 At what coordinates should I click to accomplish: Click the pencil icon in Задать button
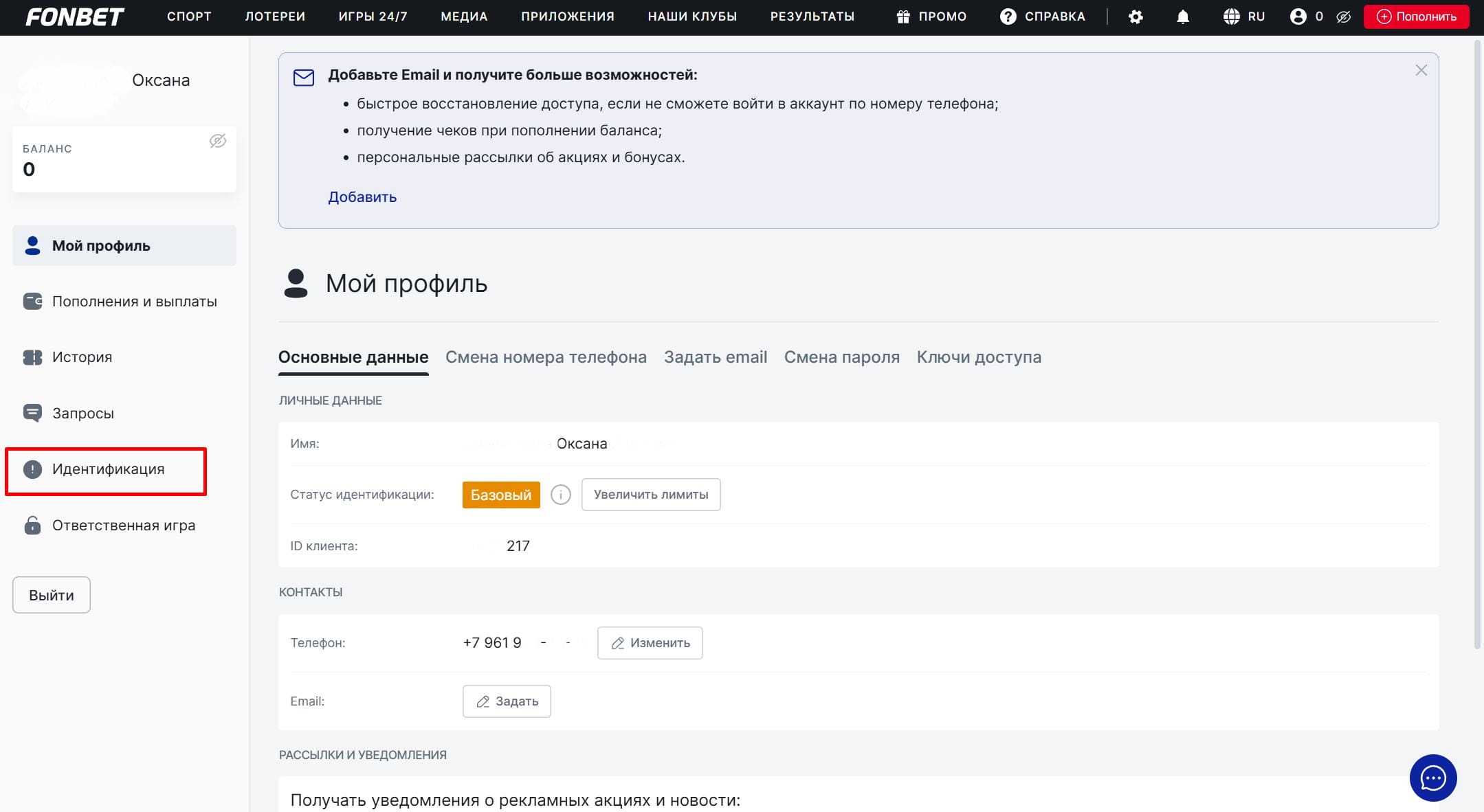click(x=483, y=701)
